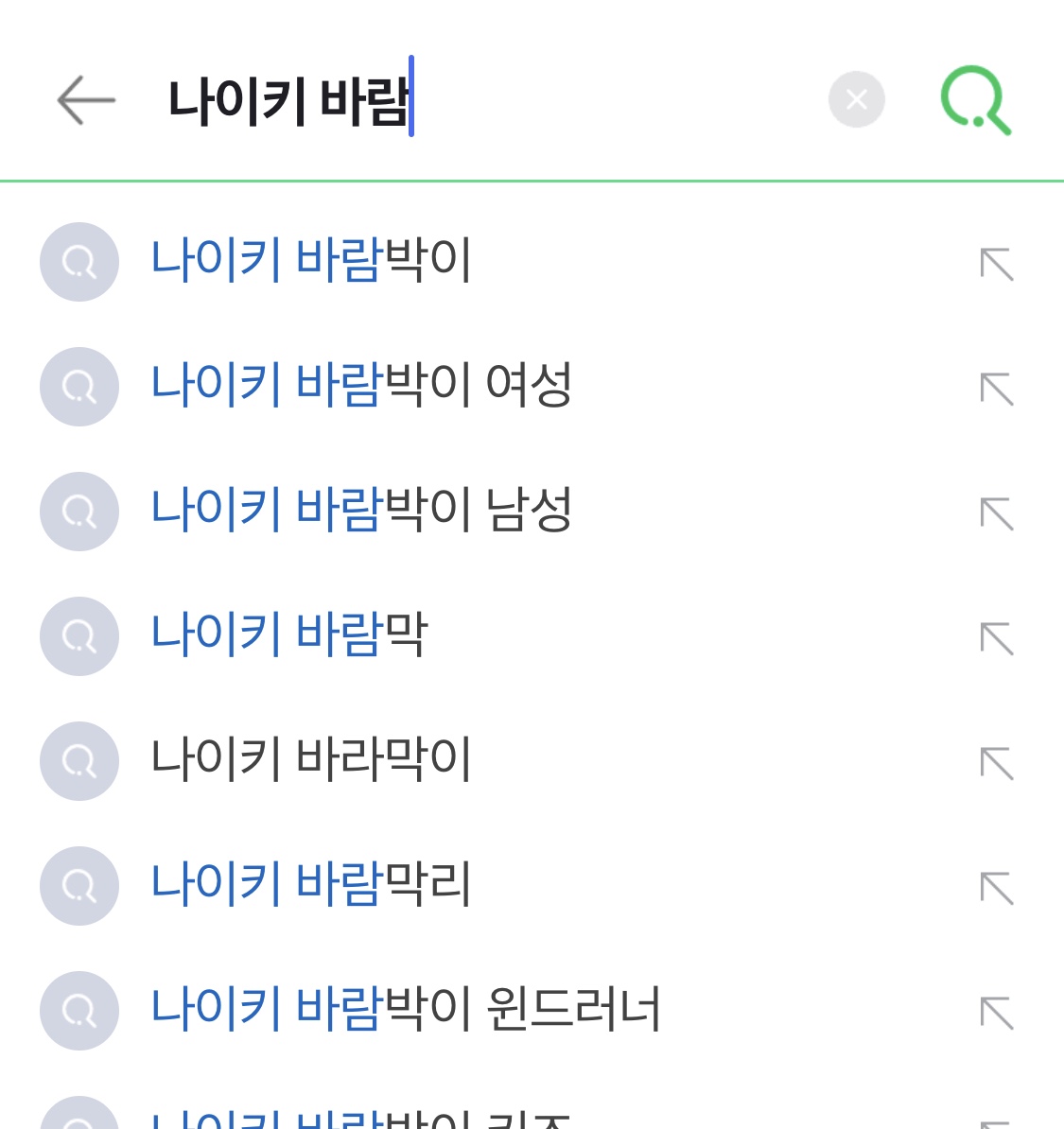The image size is (1064, 1129).
Task: Clear the search text with X button
Action: tap(856, 99)
